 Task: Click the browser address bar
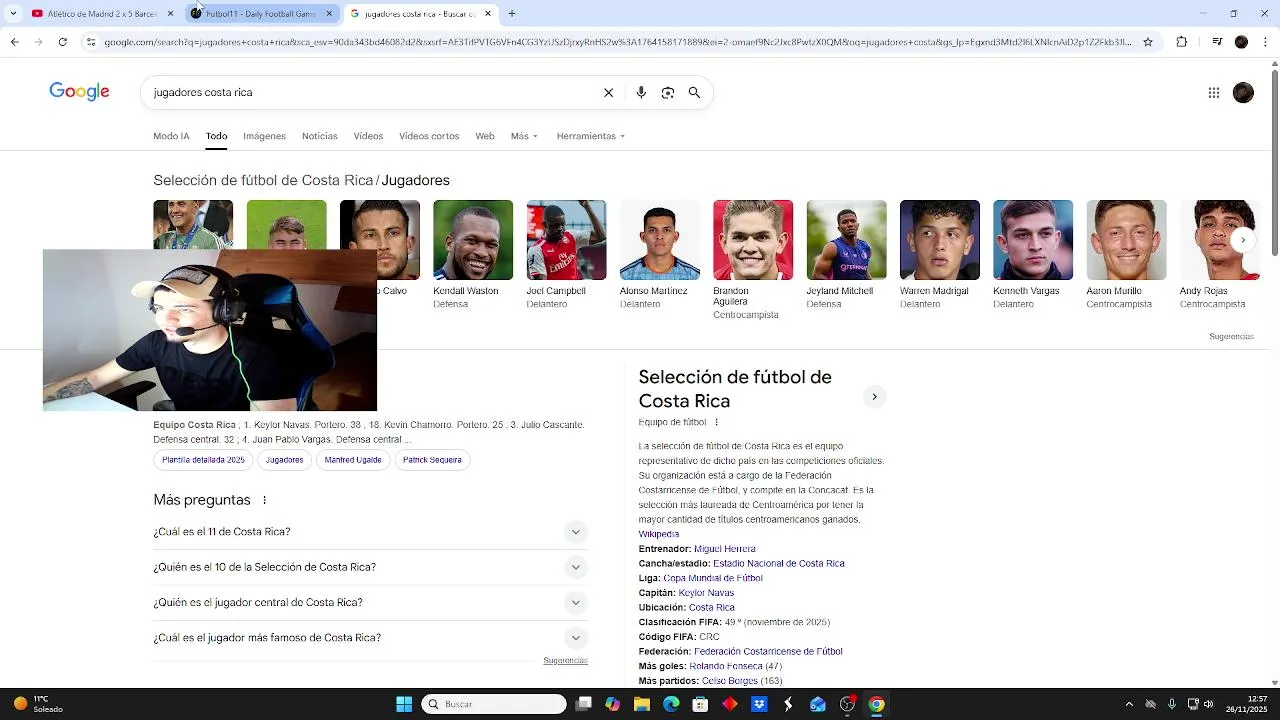point(617,42)
